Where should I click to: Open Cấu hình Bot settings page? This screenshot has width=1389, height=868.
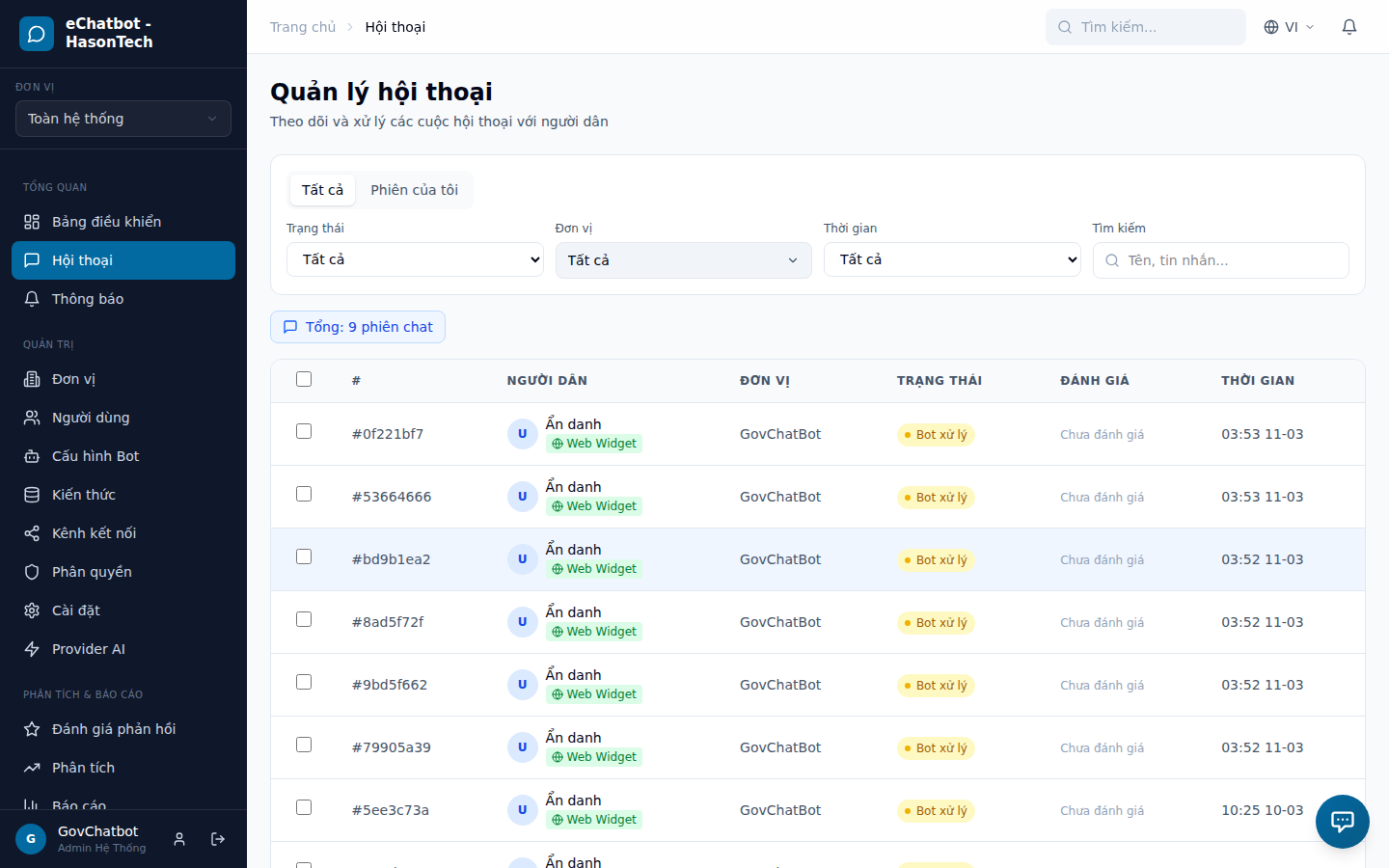click(x=95, y=456)
